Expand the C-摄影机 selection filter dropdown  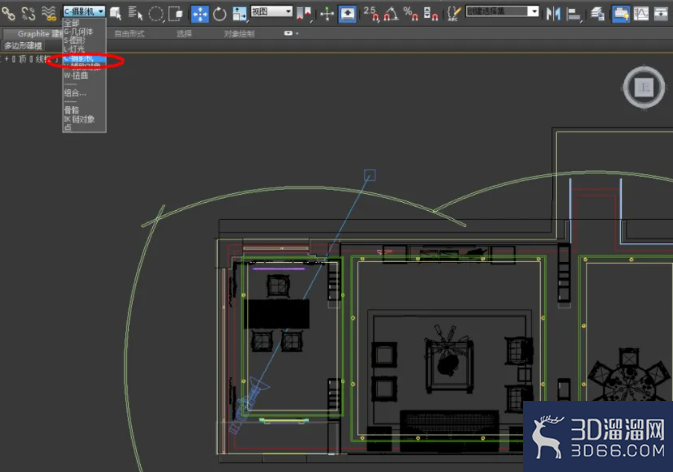(84, 12)
